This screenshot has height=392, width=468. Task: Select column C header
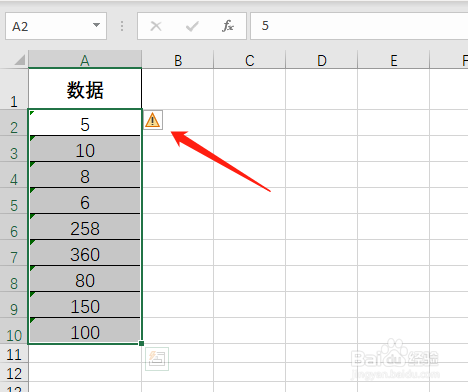[250, 59]
